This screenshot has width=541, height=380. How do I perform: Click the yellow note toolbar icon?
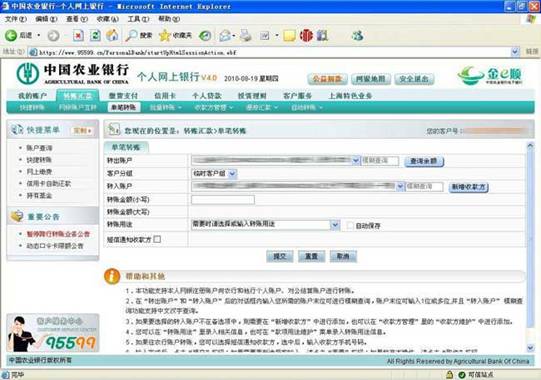coord(289,35)
